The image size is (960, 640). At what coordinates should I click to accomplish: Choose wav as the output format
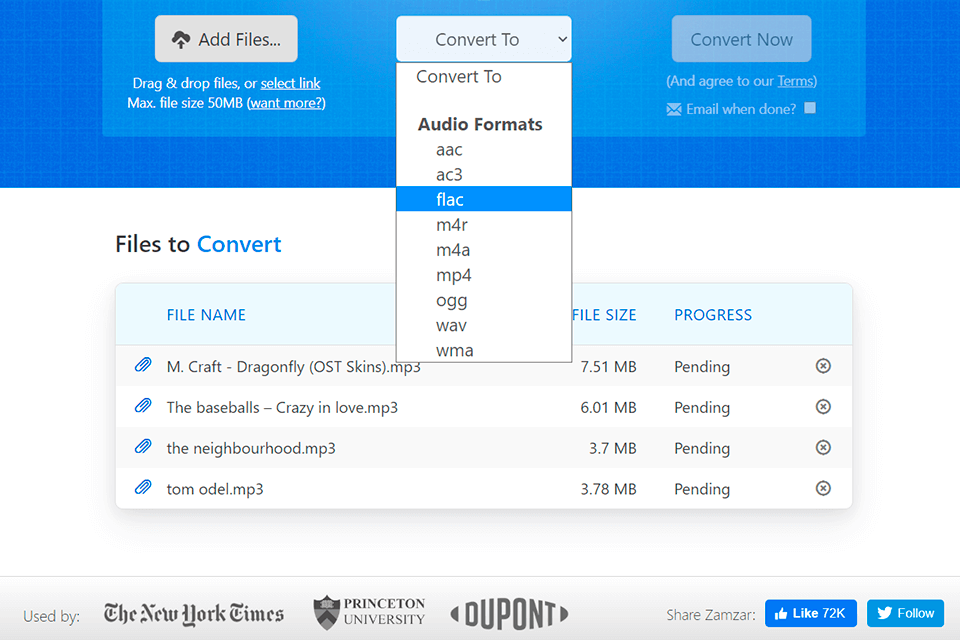[450, 325]
